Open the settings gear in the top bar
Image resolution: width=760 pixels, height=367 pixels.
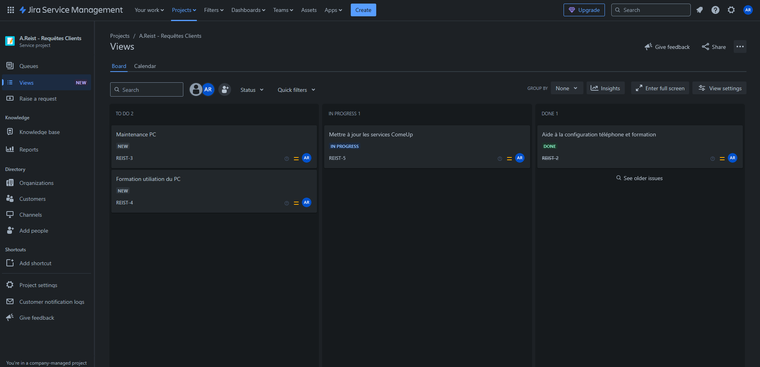731,10
